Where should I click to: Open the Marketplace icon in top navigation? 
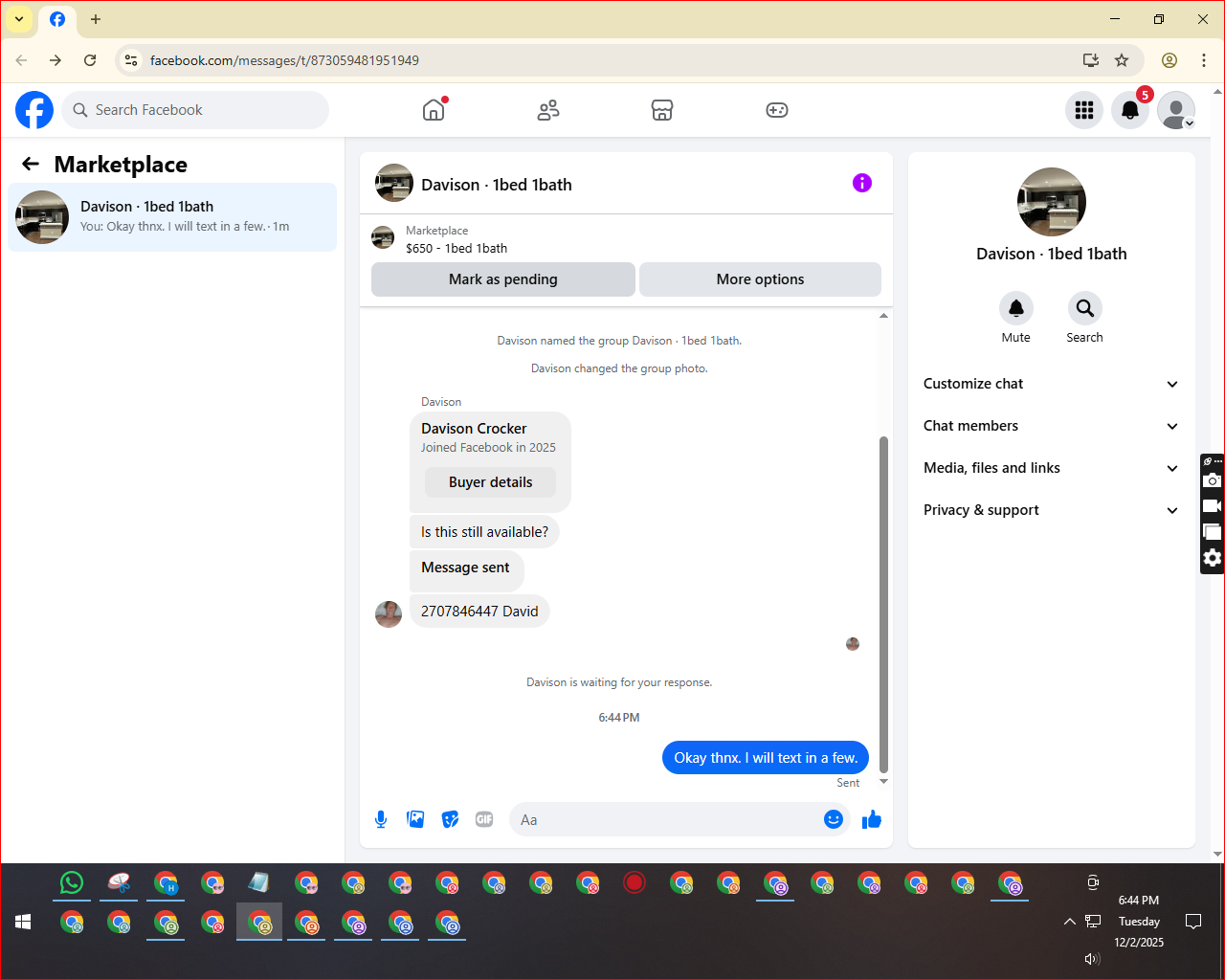point(662,110)
